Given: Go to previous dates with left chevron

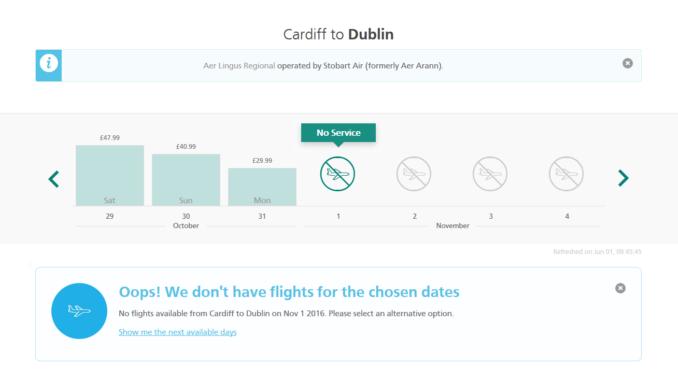Looking at the screenshot, I should 54,179.
